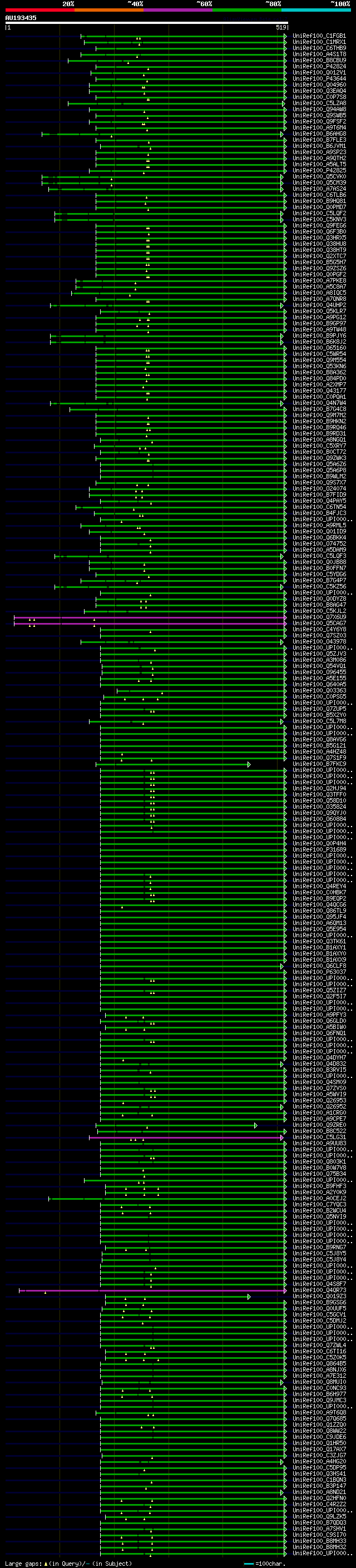Select the UniRef100_A9SP23 label
This screenshot has height=1568, width=356.
pyautogui.click(x=319, y=152)
